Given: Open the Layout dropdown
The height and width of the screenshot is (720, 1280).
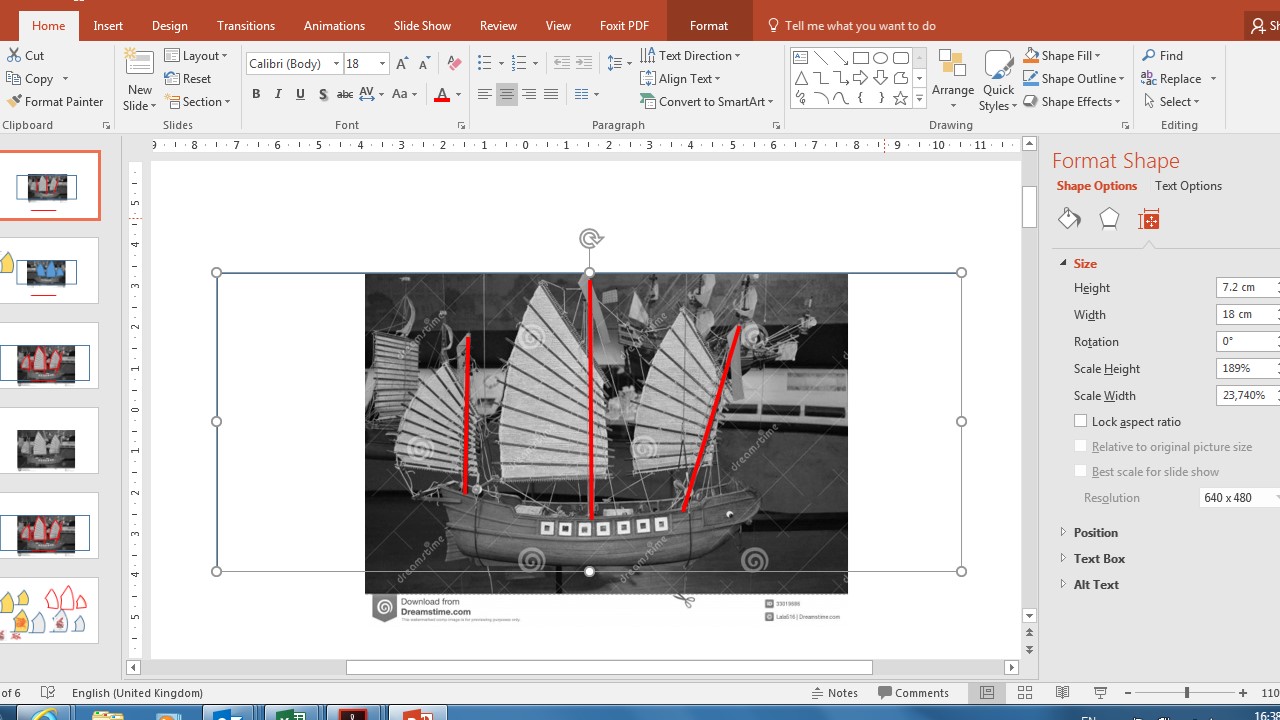Looking at the screenshot, I should point(196,56).
